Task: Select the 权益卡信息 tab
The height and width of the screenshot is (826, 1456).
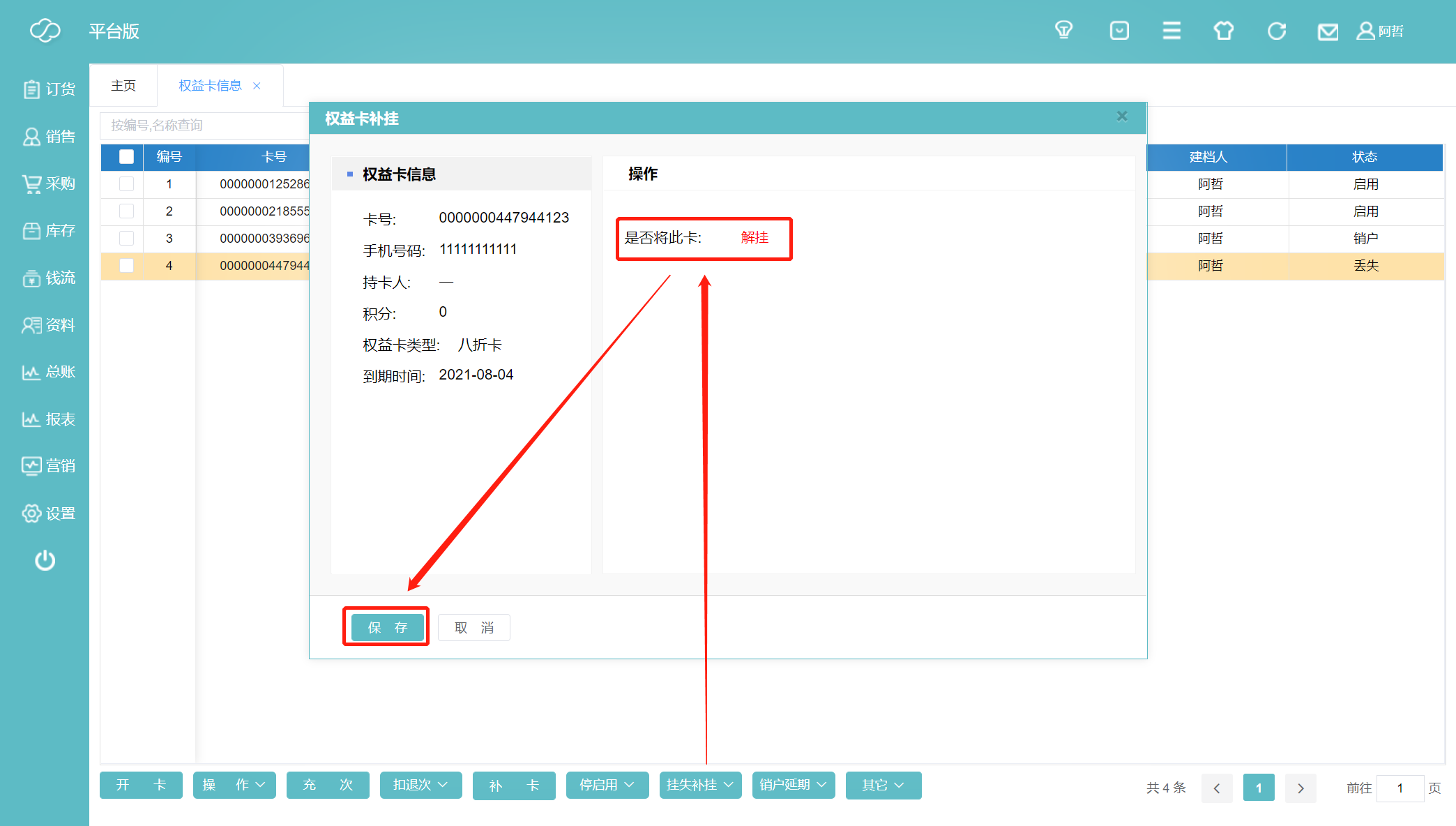Action: pos(210,86)
